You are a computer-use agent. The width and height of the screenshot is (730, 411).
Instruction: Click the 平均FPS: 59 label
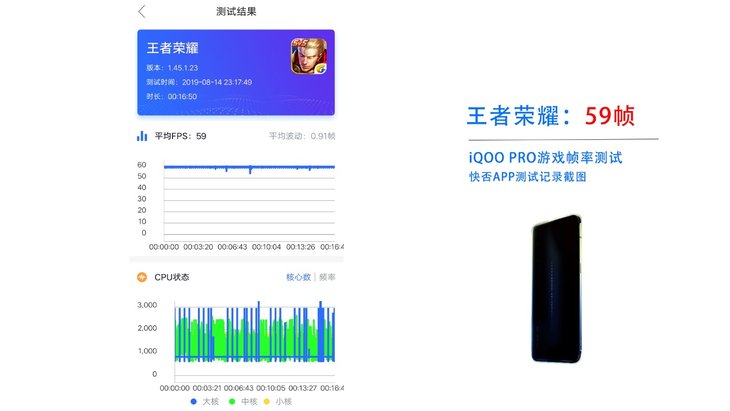(181, 136)
